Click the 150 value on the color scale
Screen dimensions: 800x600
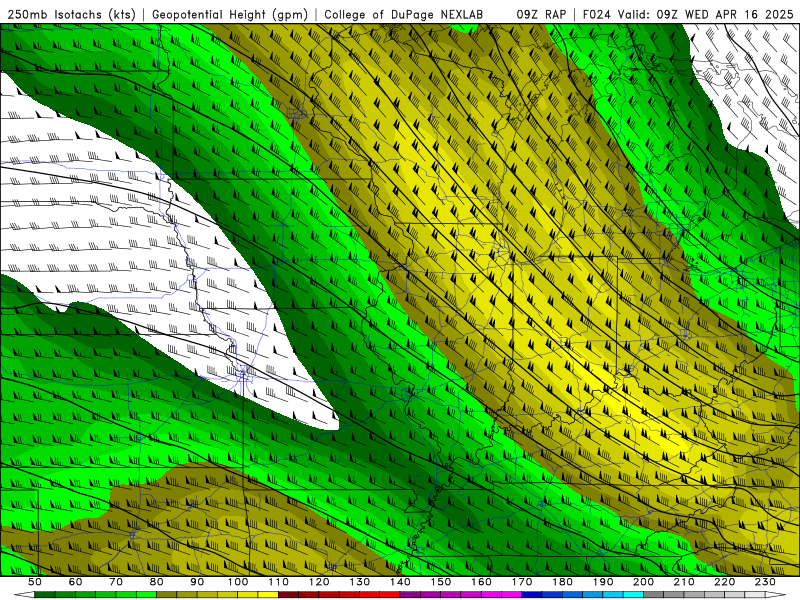tap(440, 582)
